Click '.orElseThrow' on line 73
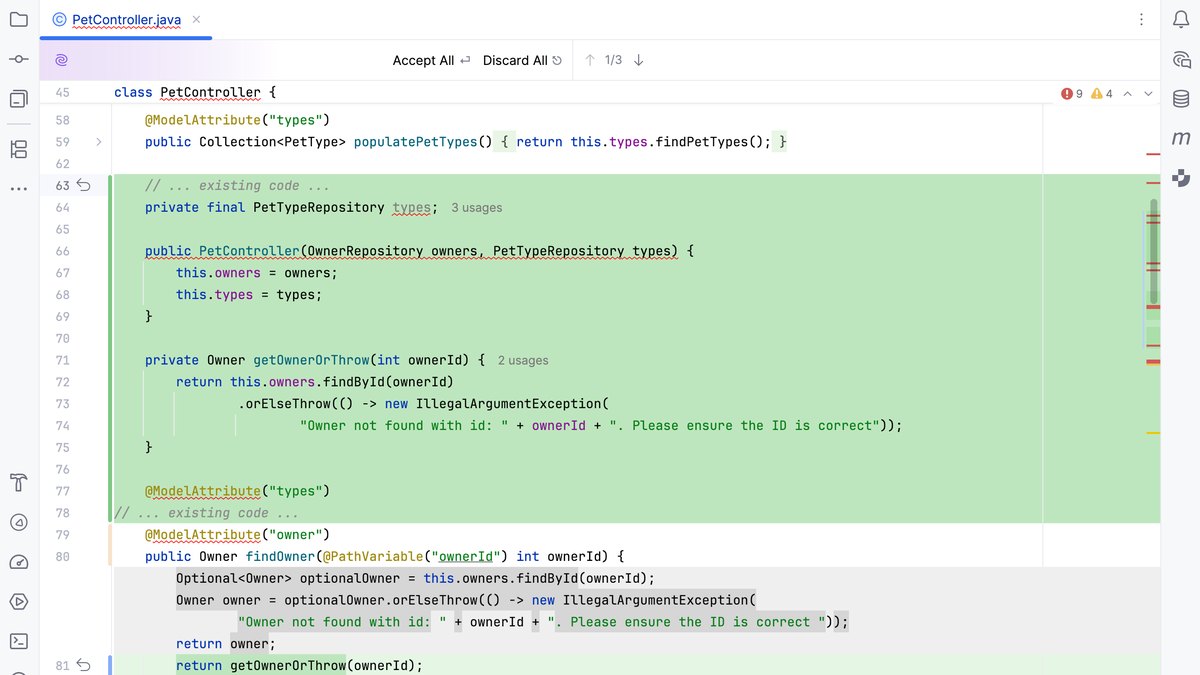This screenshot has width=1200, height=675. click(284, 404)
